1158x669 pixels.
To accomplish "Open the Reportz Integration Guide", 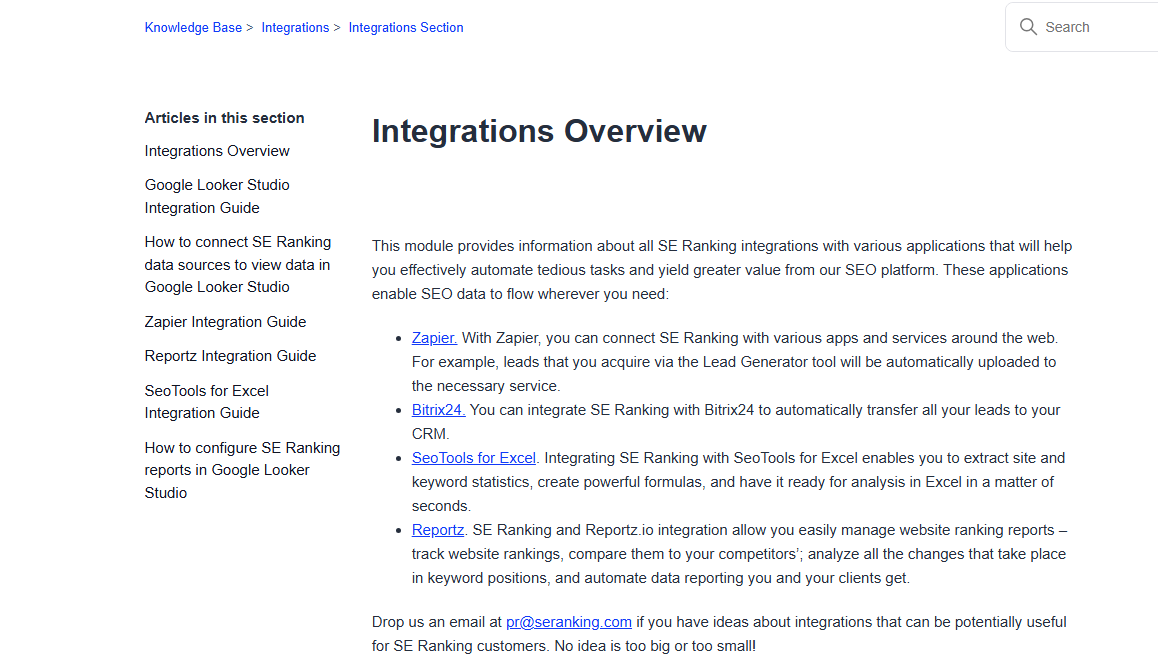I will pyautogui.click(x=230, y=355).
